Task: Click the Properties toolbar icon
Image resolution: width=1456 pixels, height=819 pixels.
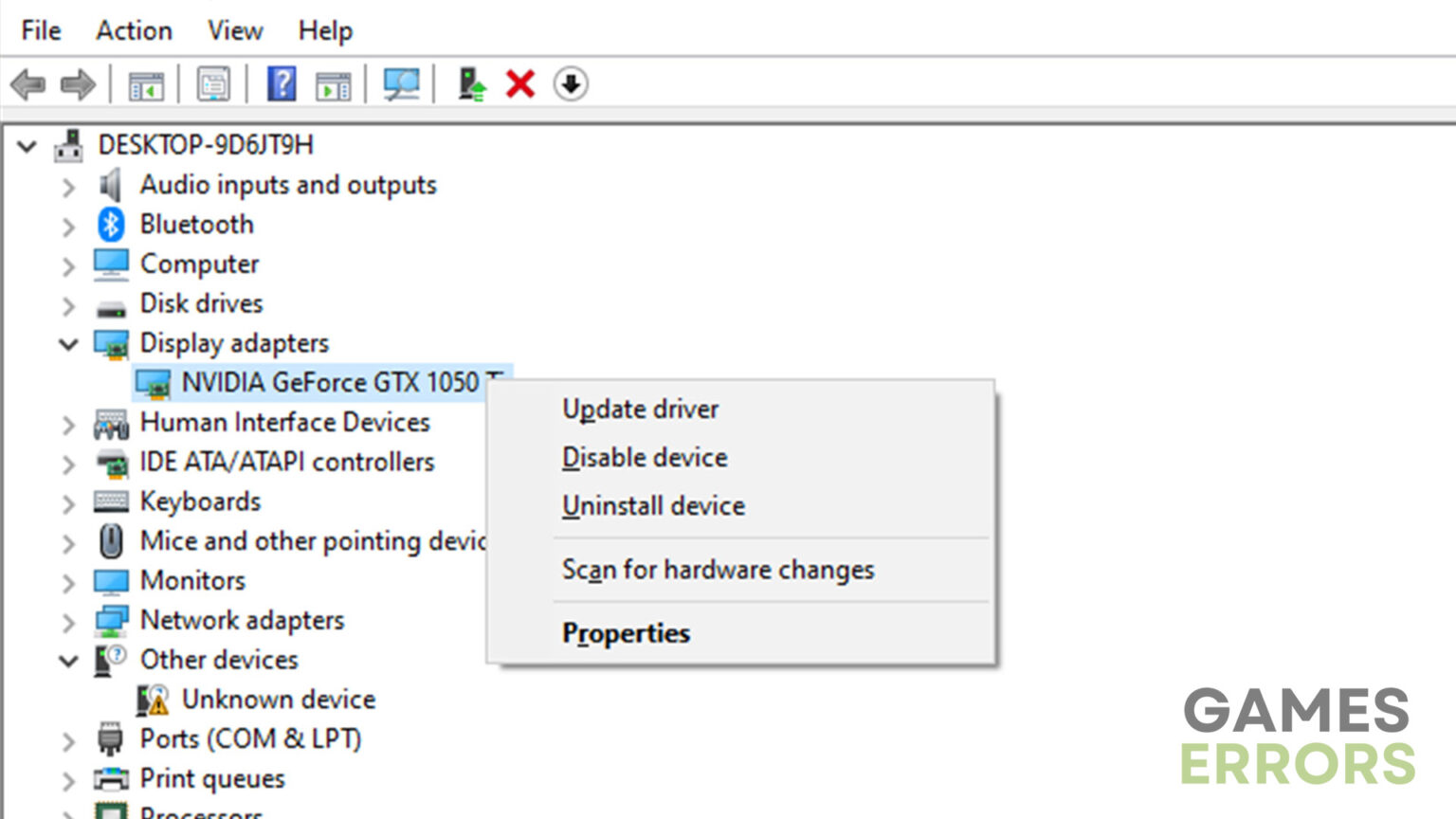Action: click(x=213, y=84)
